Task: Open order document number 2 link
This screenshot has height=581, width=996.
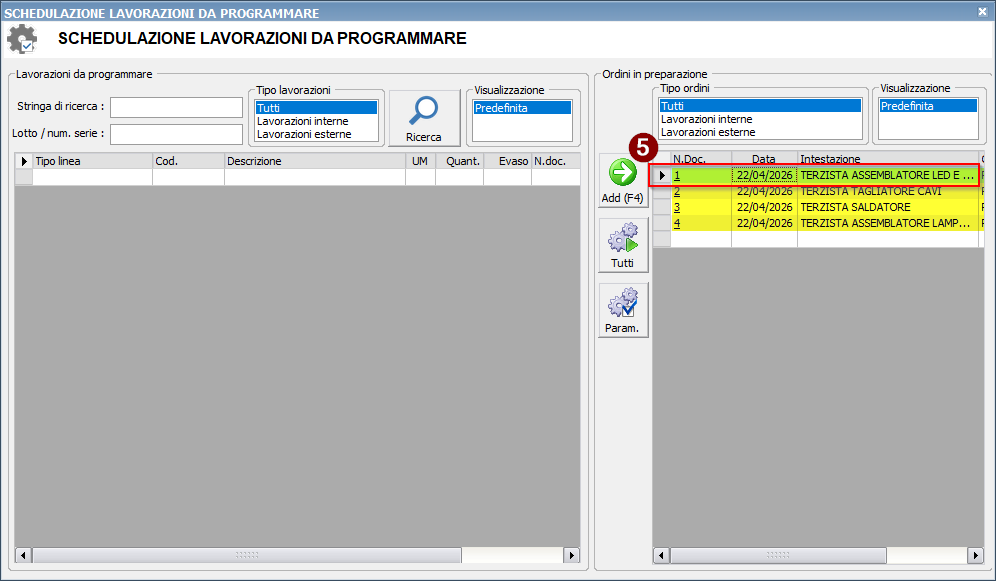Action: (677, 191)
